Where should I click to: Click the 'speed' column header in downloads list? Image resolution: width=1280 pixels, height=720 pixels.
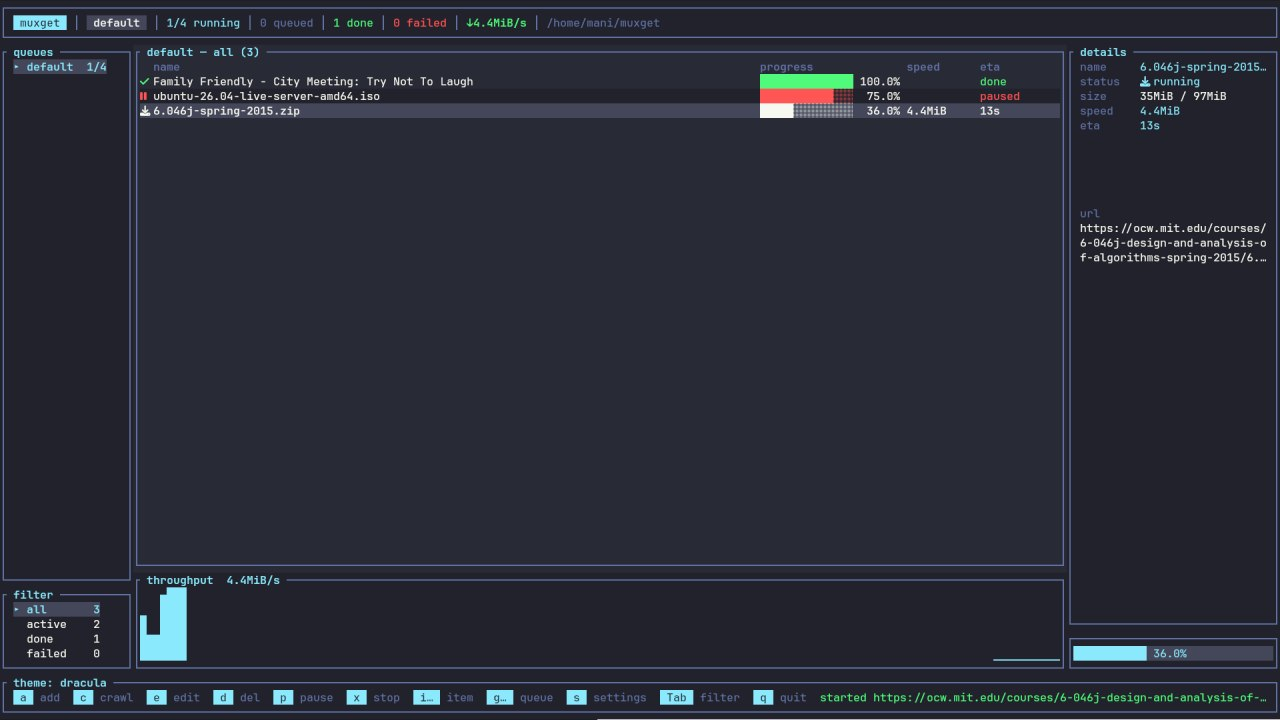pyautogui.click(x=923, y=67)
